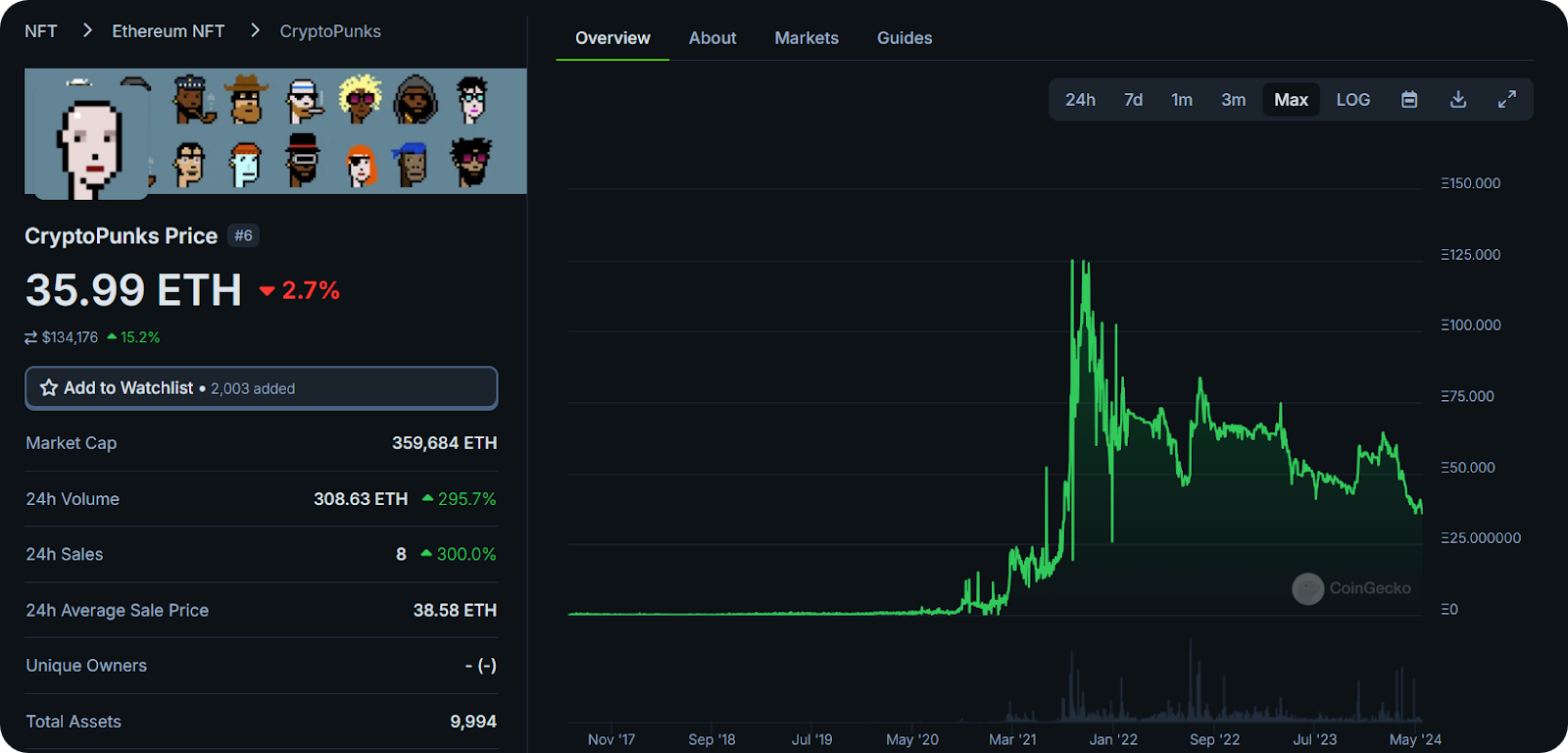The image size is (1568, 753).
Task: Click the Ξ75.000 y-axis label
Action: 1467,396
